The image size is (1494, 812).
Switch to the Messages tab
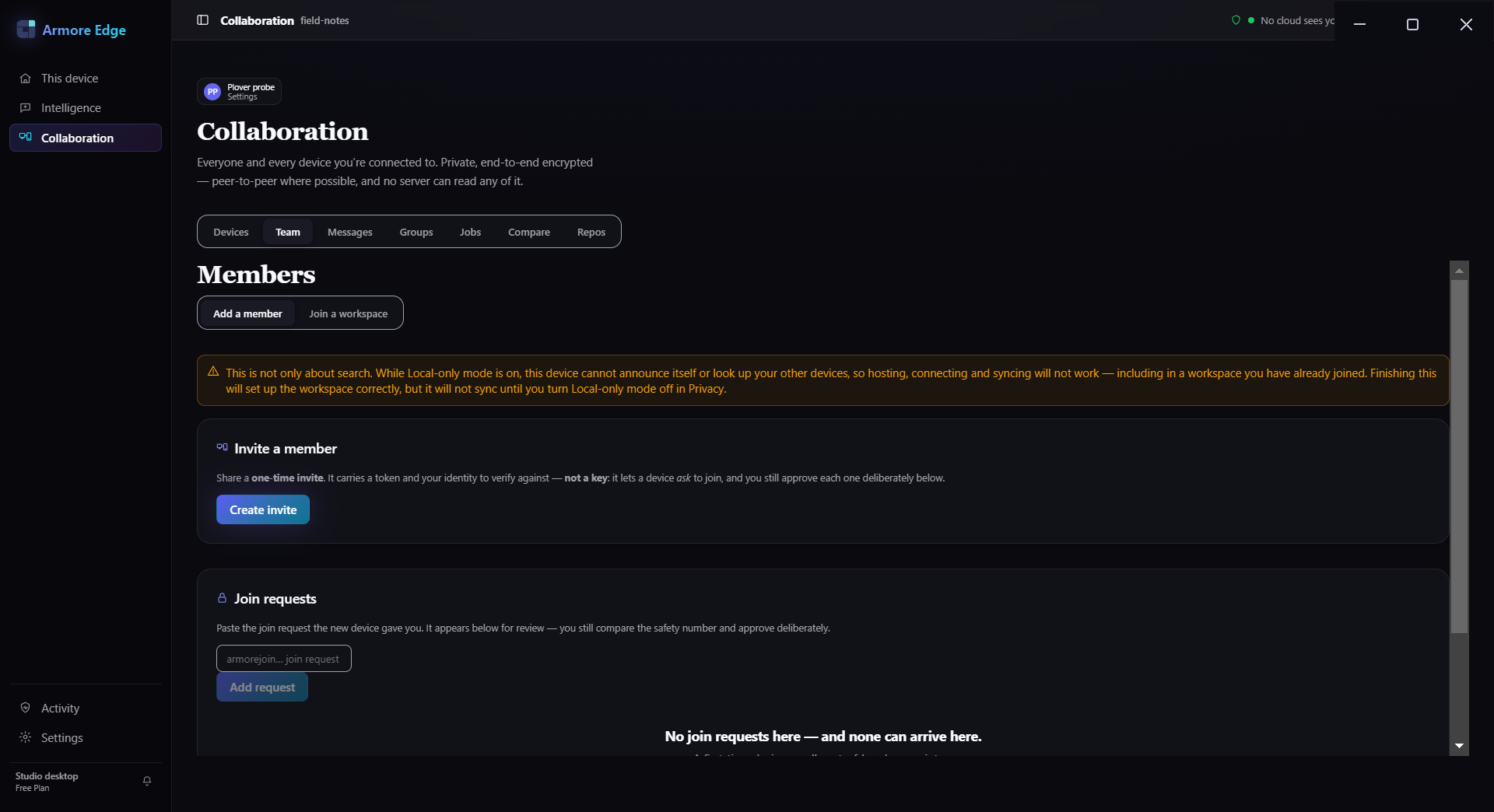click(350, 232)
